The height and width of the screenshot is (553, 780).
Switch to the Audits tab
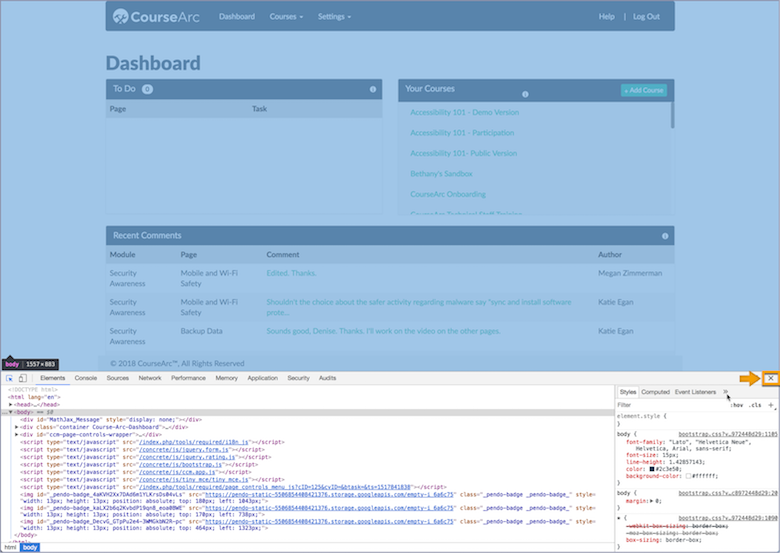[x=327, y=378]
